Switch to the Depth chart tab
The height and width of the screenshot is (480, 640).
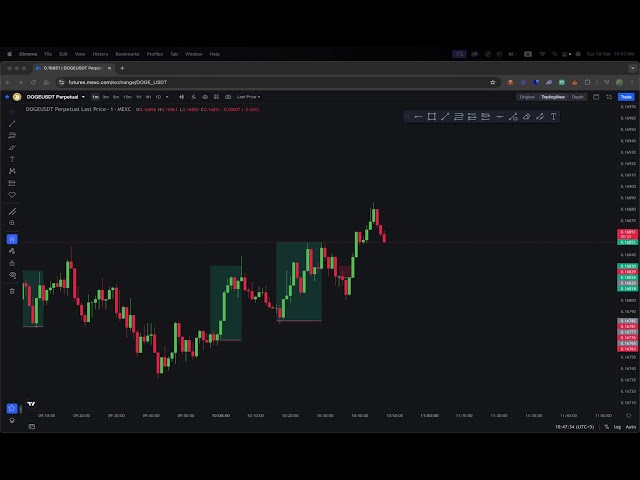click(578, 97)
